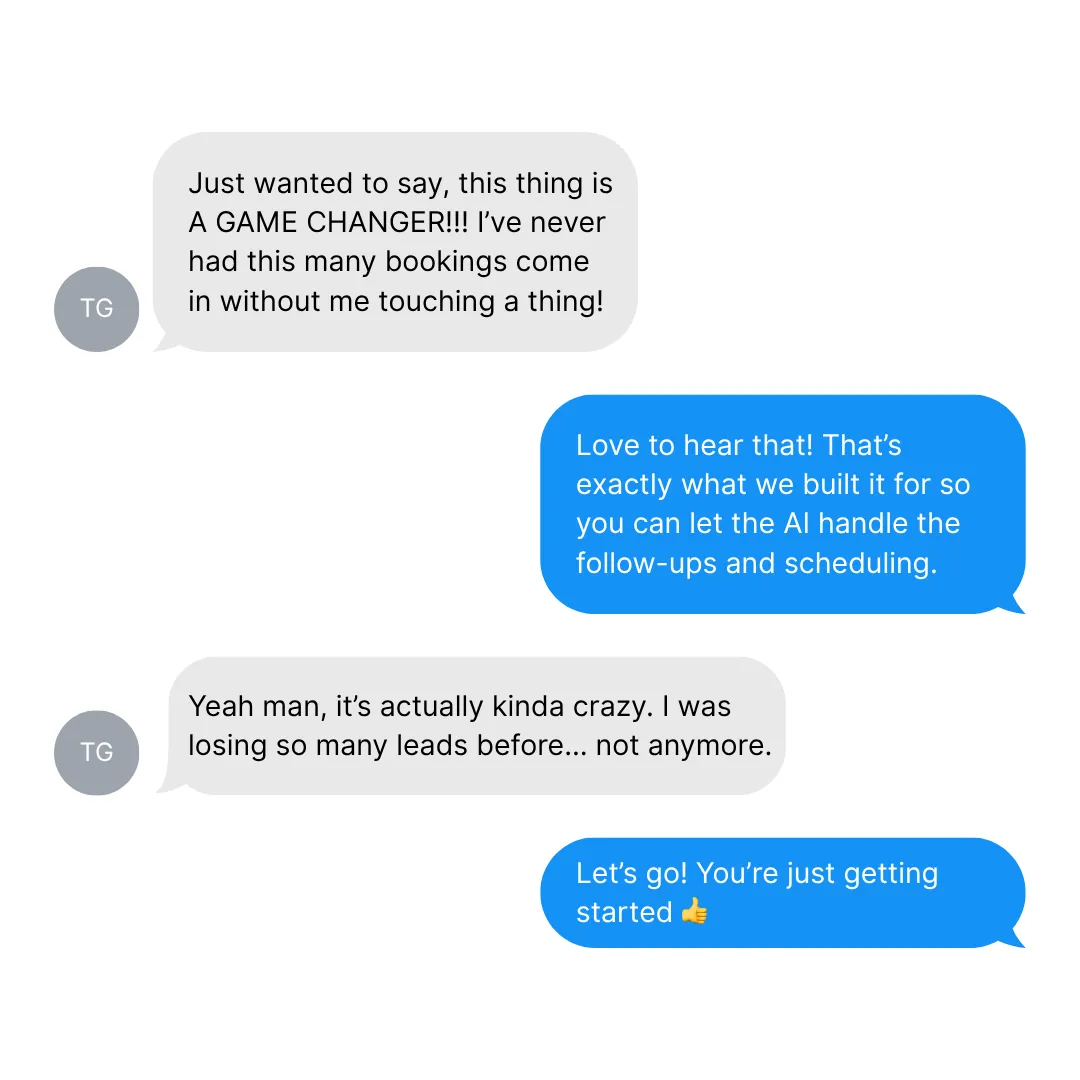Click the tail of the "Let's go" blue bubble
This screenshot has width=1080, height=1080.
pyautogui.click(x=1012, y=938)
